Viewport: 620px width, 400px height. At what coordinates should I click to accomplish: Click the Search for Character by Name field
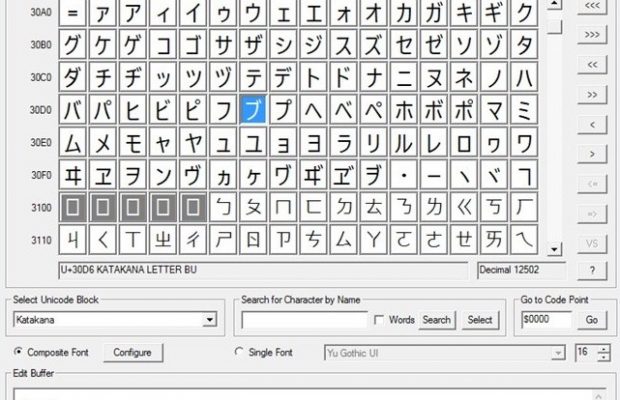click(304, 320)
